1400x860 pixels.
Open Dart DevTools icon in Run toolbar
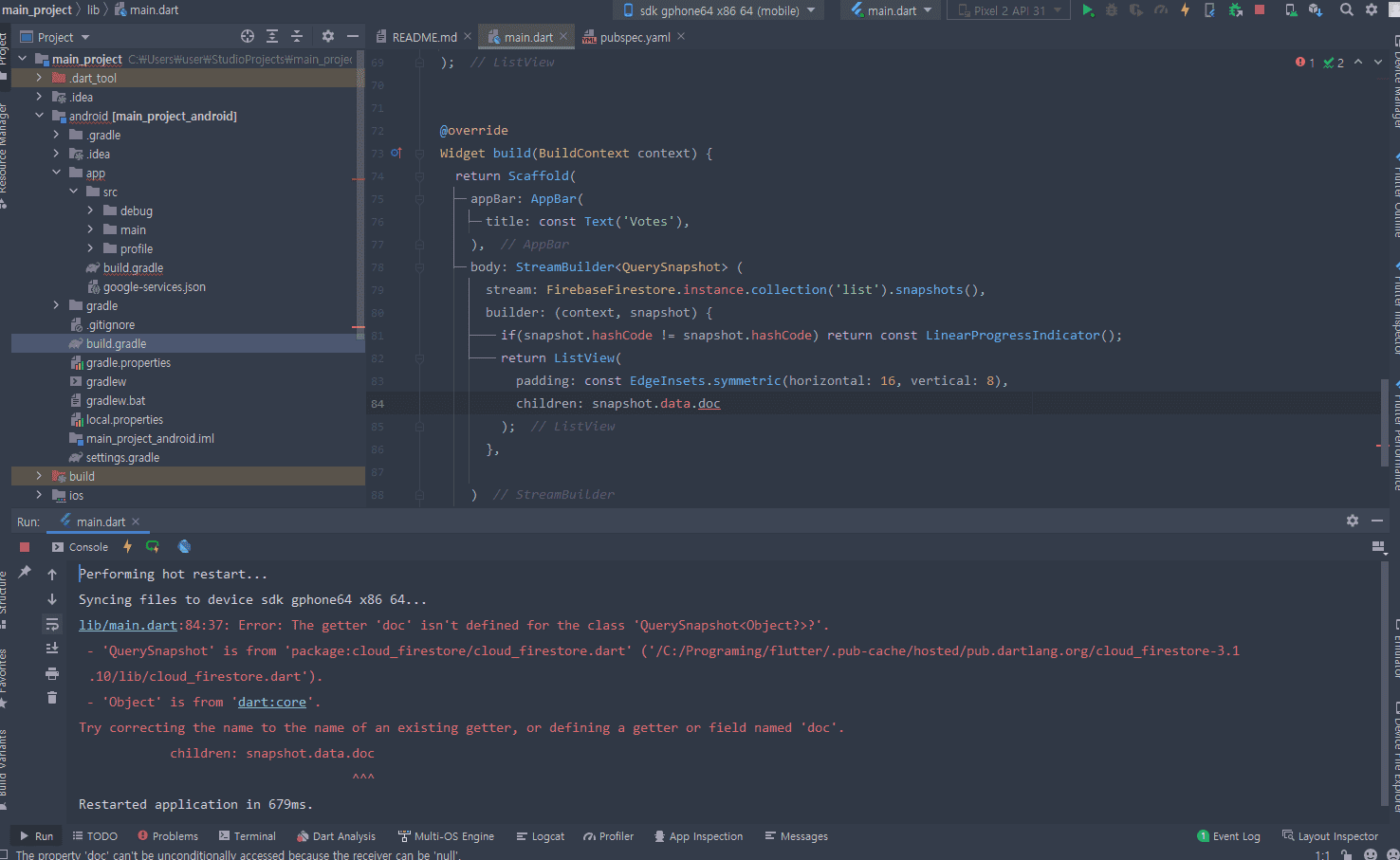pos(184,547)
